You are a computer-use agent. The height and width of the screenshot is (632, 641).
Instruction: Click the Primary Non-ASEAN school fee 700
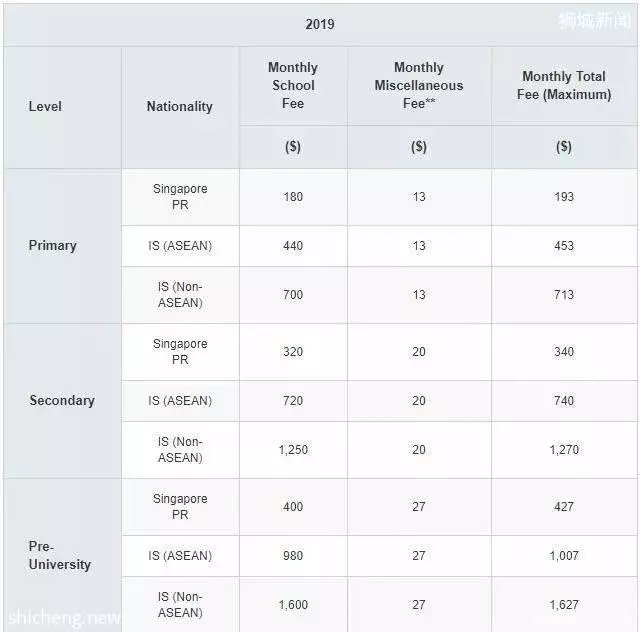point(293,295)
